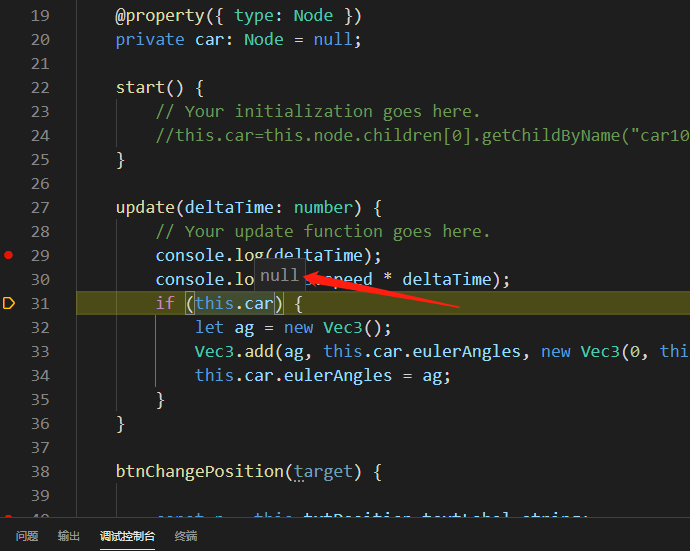Click line number 20
This screenshot has height=551, width=690.
tap(40, 40)
